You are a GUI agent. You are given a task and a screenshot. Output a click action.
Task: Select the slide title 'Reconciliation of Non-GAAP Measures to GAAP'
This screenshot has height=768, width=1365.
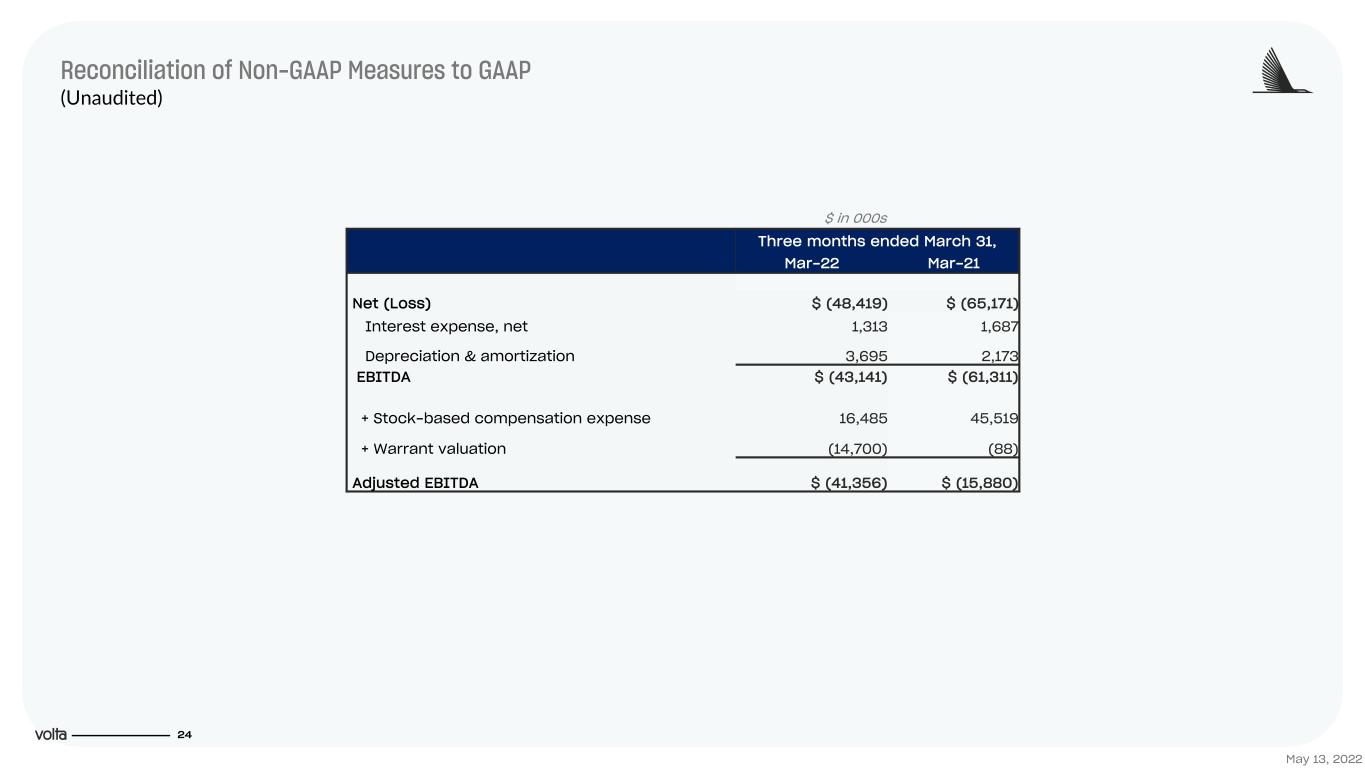(x=296, y=71)
